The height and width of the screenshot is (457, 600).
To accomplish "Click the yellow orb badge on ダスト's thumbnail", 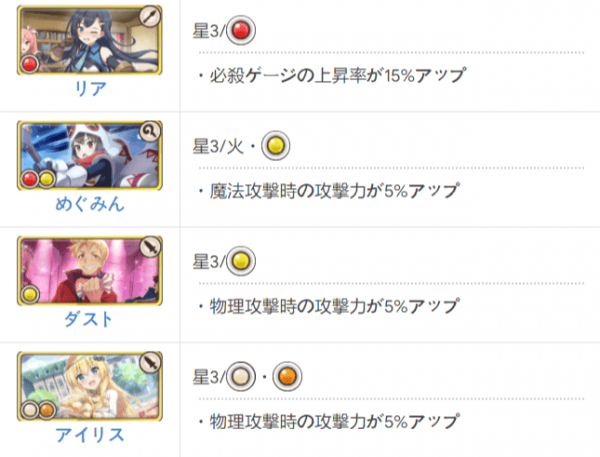I will tap(29, 295).
